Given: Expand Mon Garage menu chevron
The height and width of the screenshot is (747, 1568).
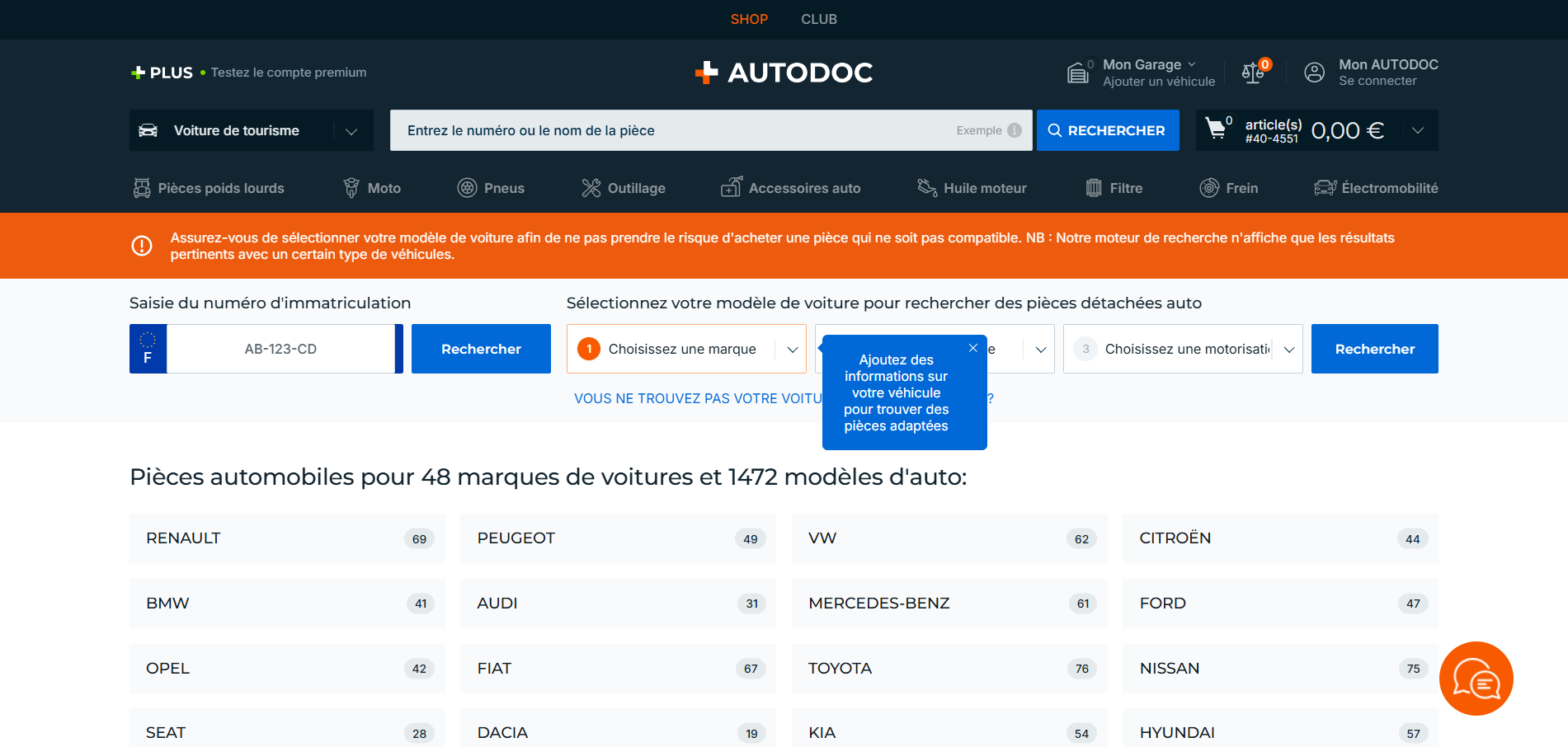Looking at the screenshot, I should (x=1192, y=64).
